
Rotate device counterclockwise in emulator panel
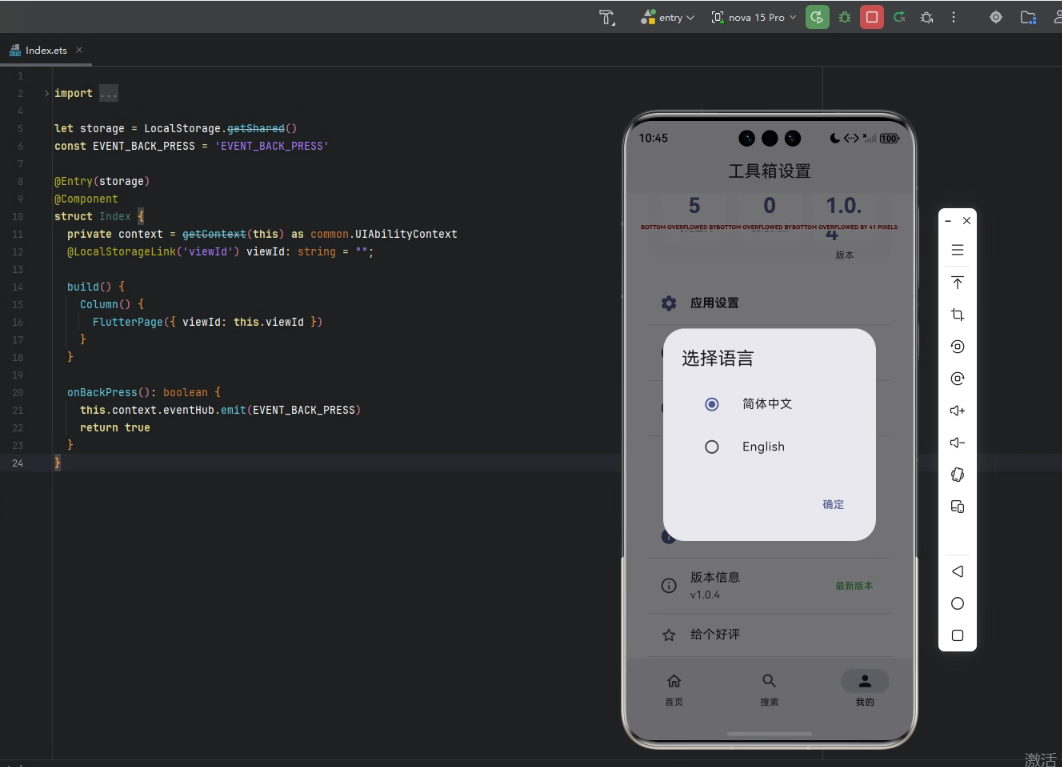point(957,346)
